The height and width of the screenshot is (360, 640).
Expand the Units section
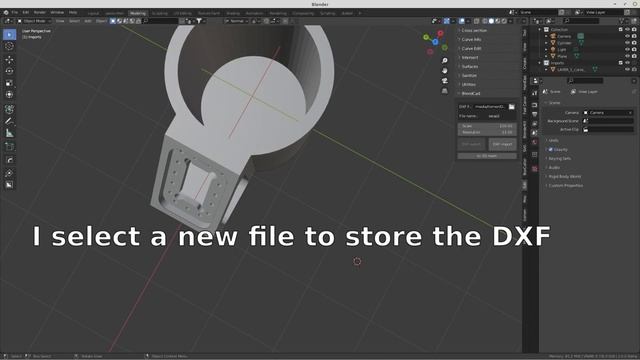553,140
